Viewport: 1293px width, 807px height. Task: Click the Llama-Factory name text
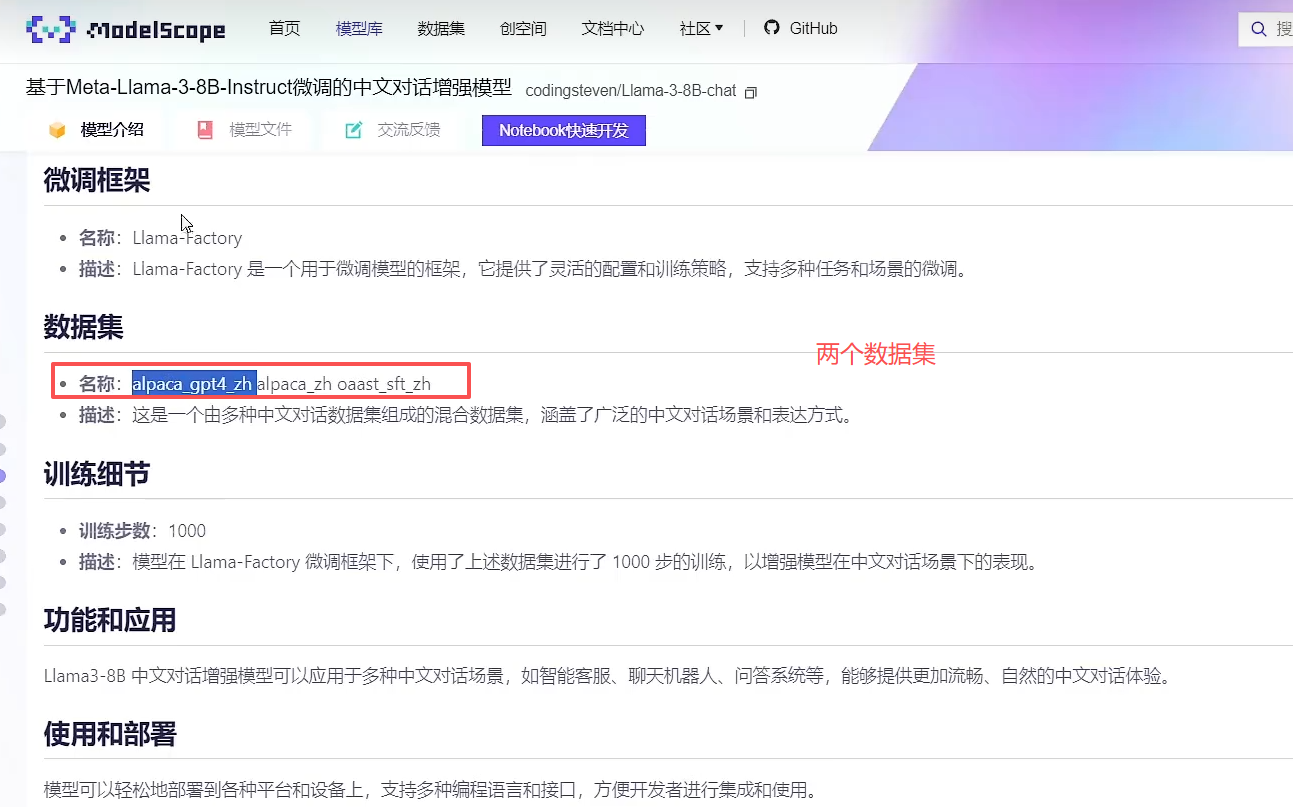187,238
